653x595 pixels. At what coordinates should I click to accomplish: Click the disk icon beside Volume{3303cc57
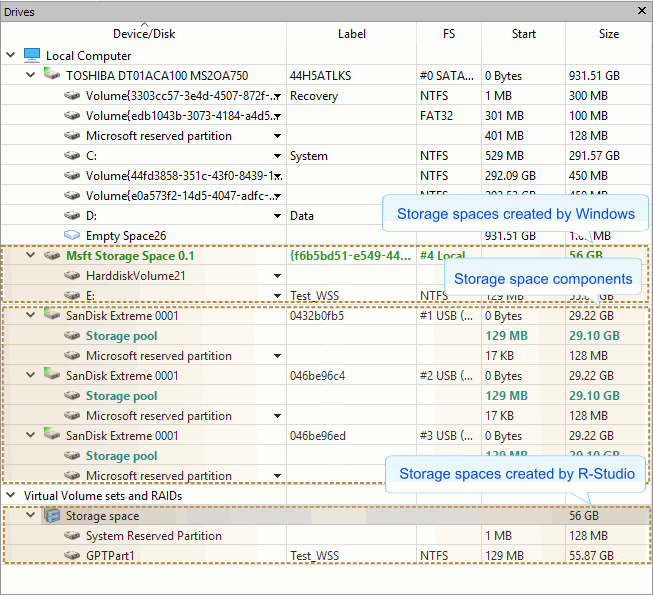click(72, 96)
